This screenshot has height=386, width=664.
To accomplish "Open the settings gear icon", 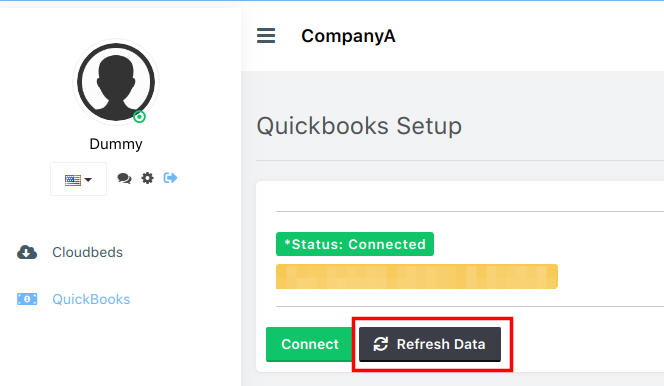I will [x=147, y=178].
